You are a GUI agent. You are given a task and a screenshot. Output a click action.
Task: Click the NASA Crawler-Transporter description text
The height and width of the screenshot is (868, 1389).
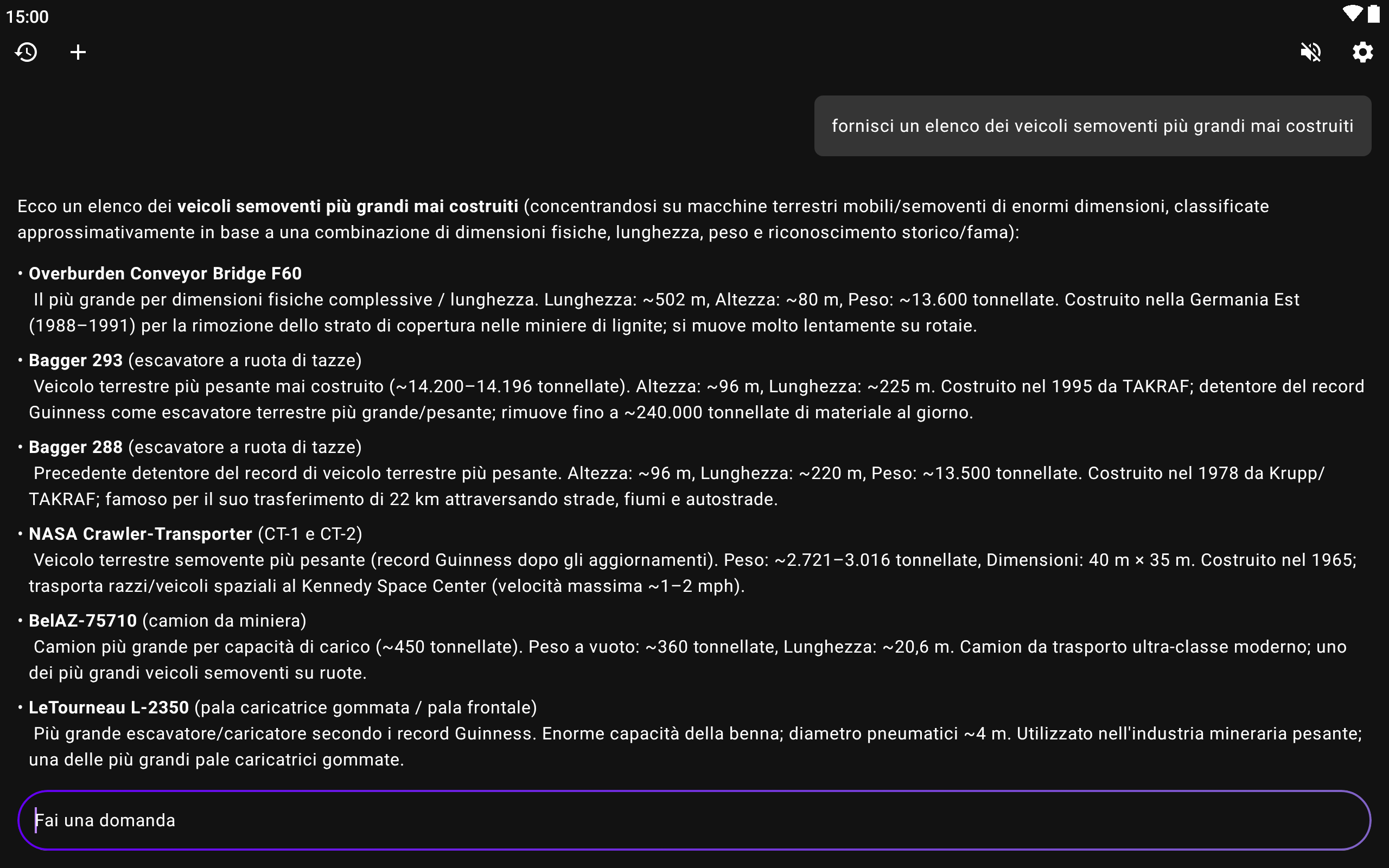coord(692,573)
